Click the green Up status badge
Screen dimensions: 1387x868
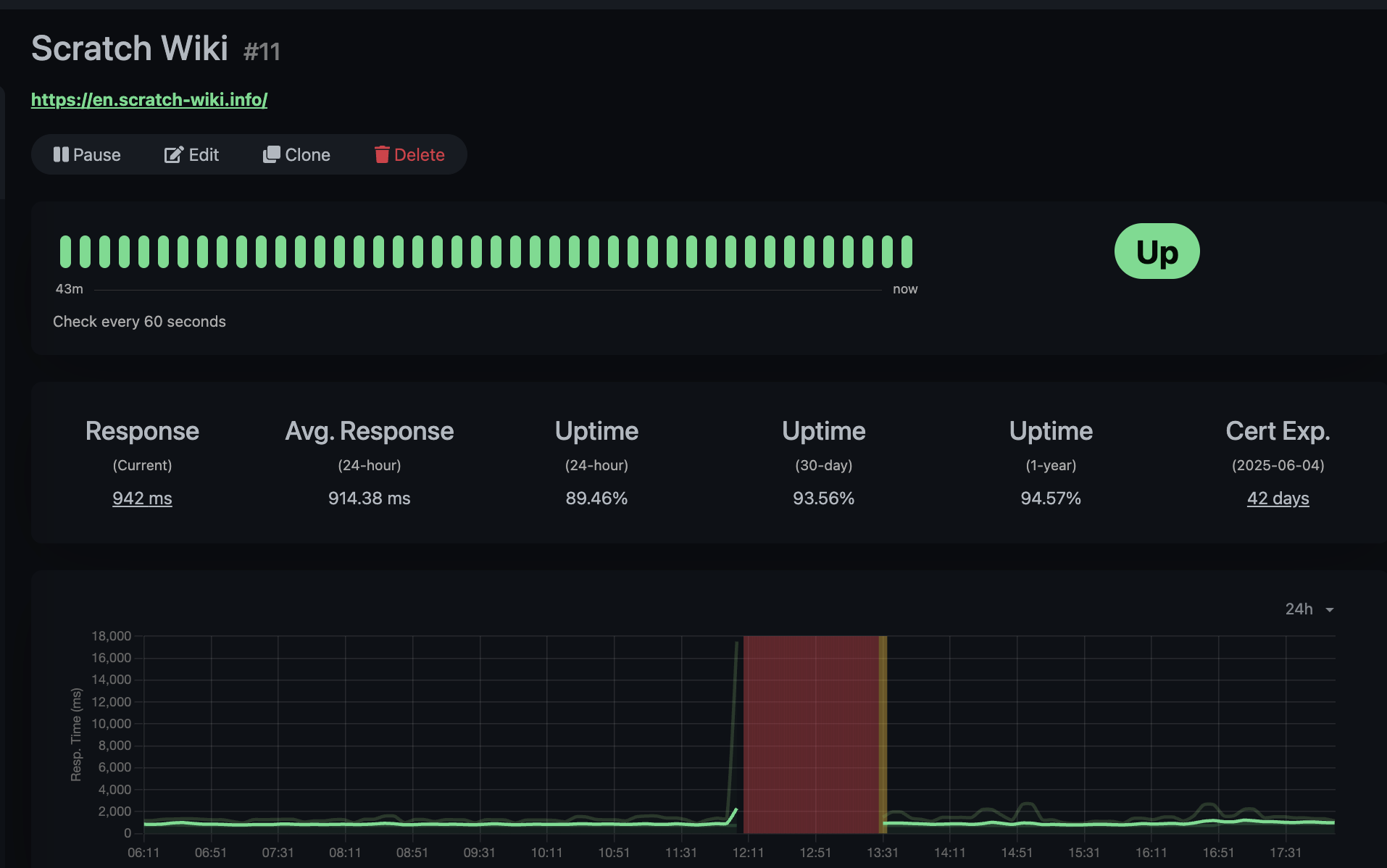1157,251
